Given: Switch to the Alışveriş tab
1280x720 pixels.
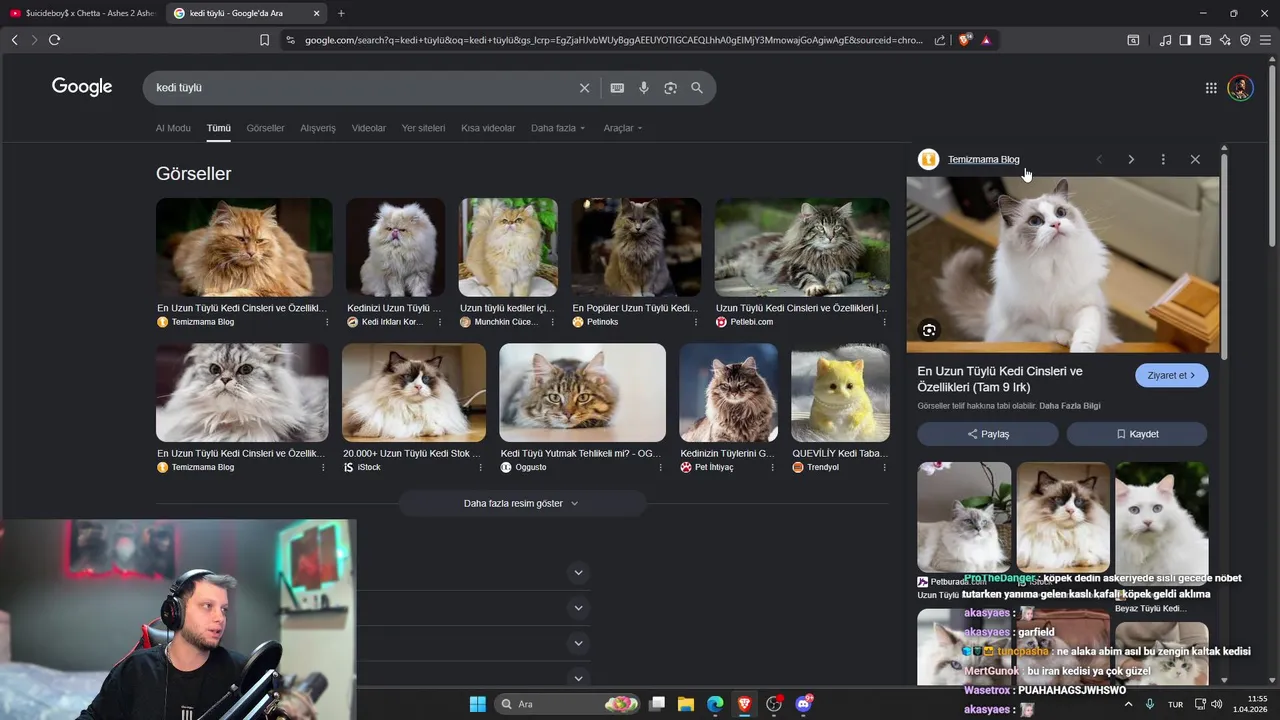Looking at the screenshot, I should [x=318, y=128].
